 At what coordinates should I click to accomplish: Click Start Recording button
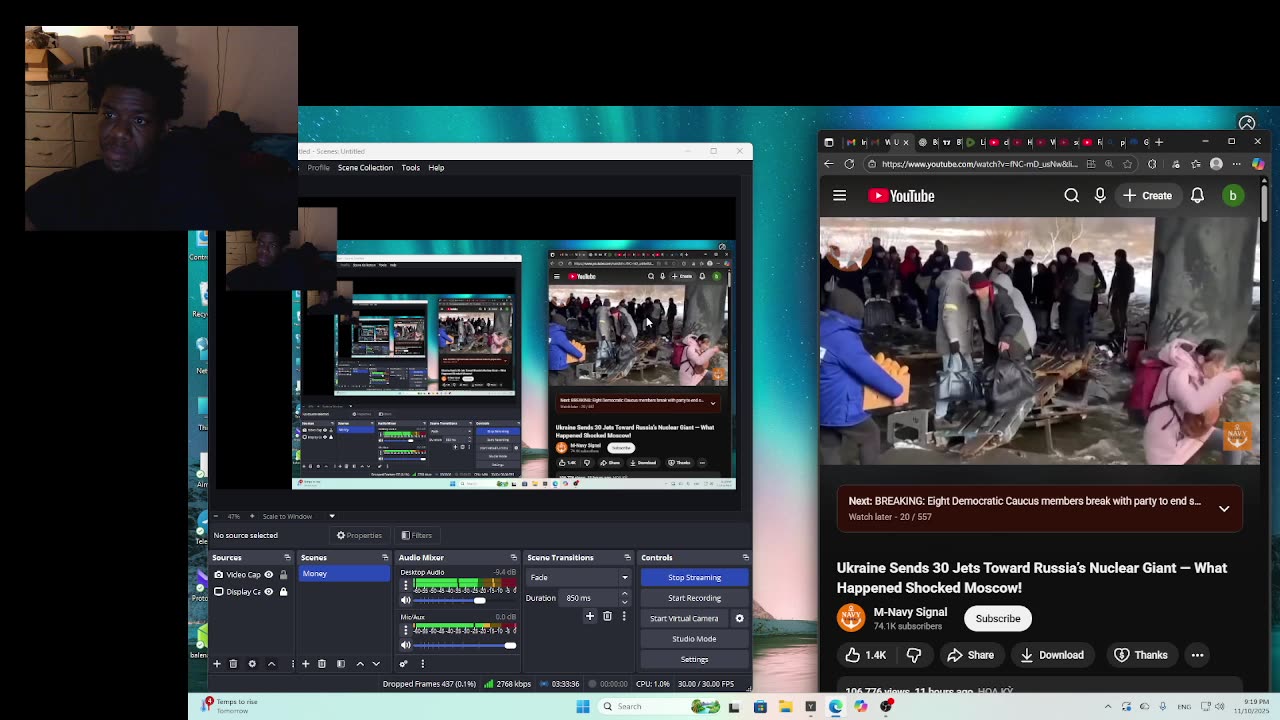tap(694, 598)
